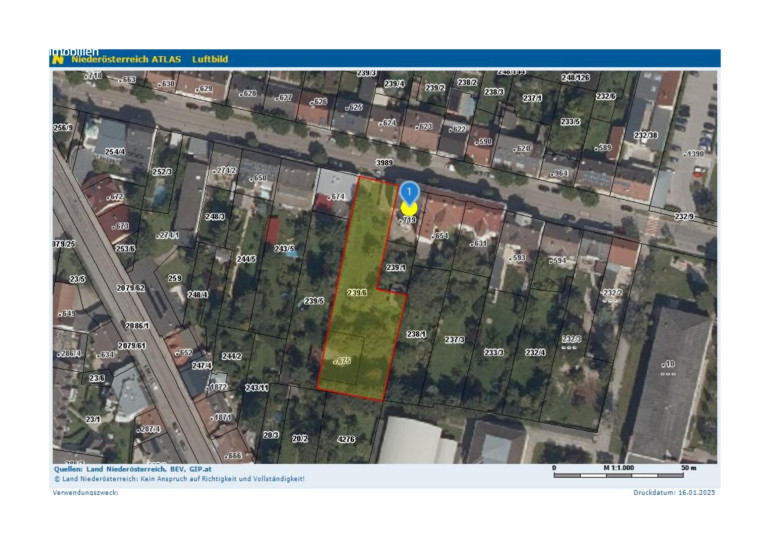Select road parcel labeled 2086/1
The image size is (770, 545).
coord(137,326)
